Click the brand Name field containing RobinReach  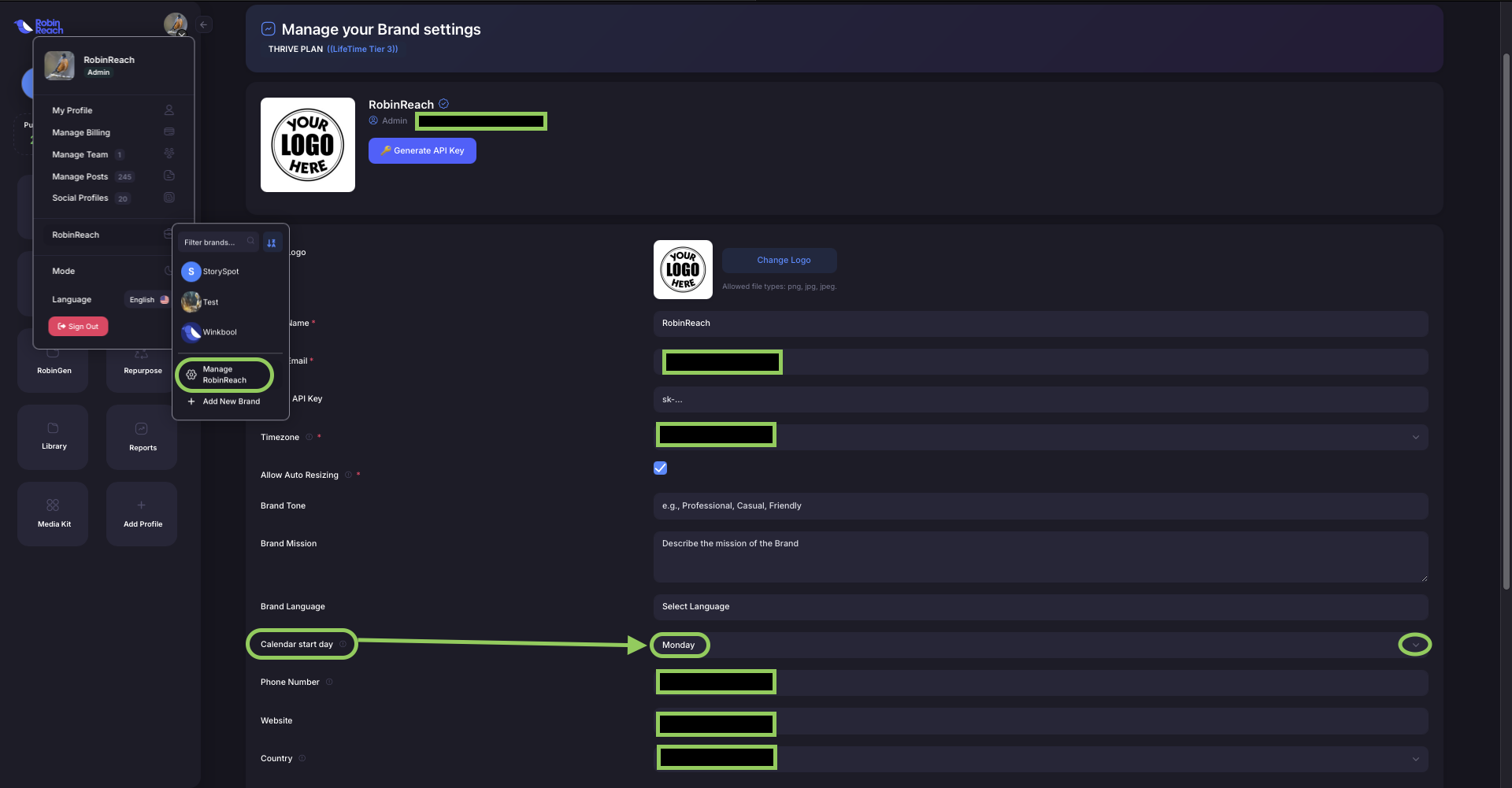[1040, 324]
